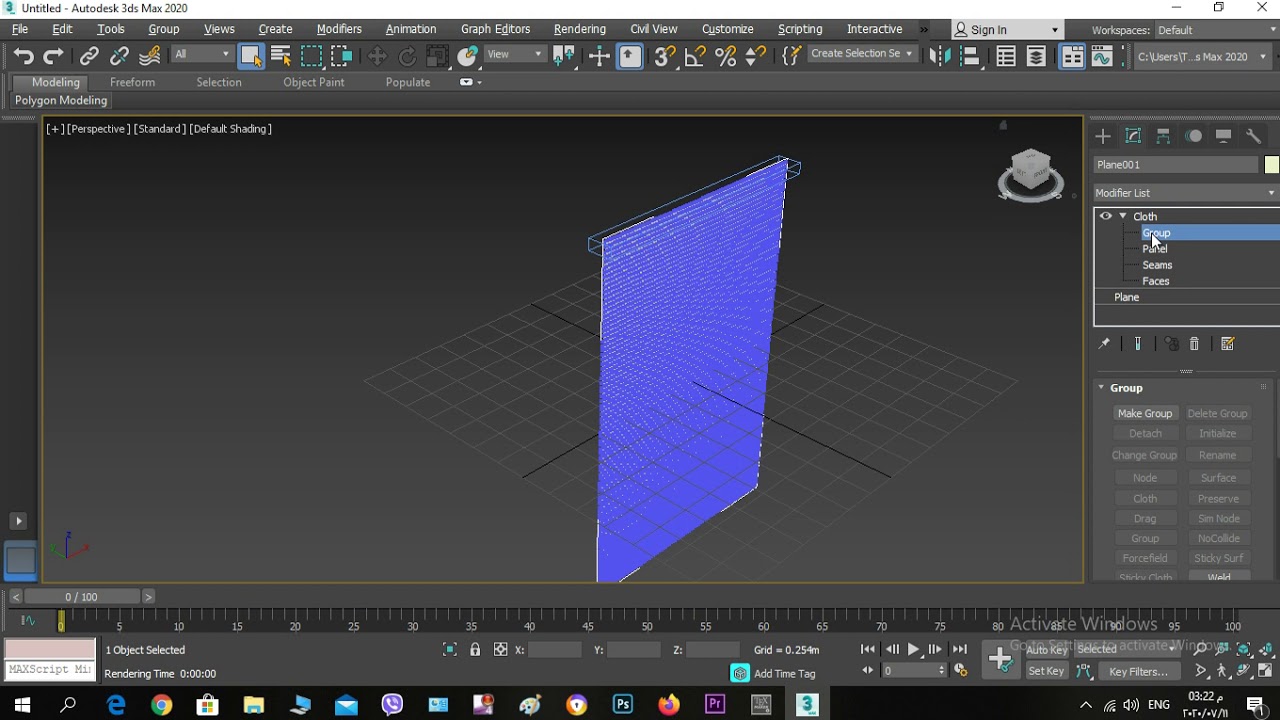Image resolution: width=1280 pixels, height=720 pixels.
Task: Open the Key Filters dialog
Action: [x=1138, y=672]
